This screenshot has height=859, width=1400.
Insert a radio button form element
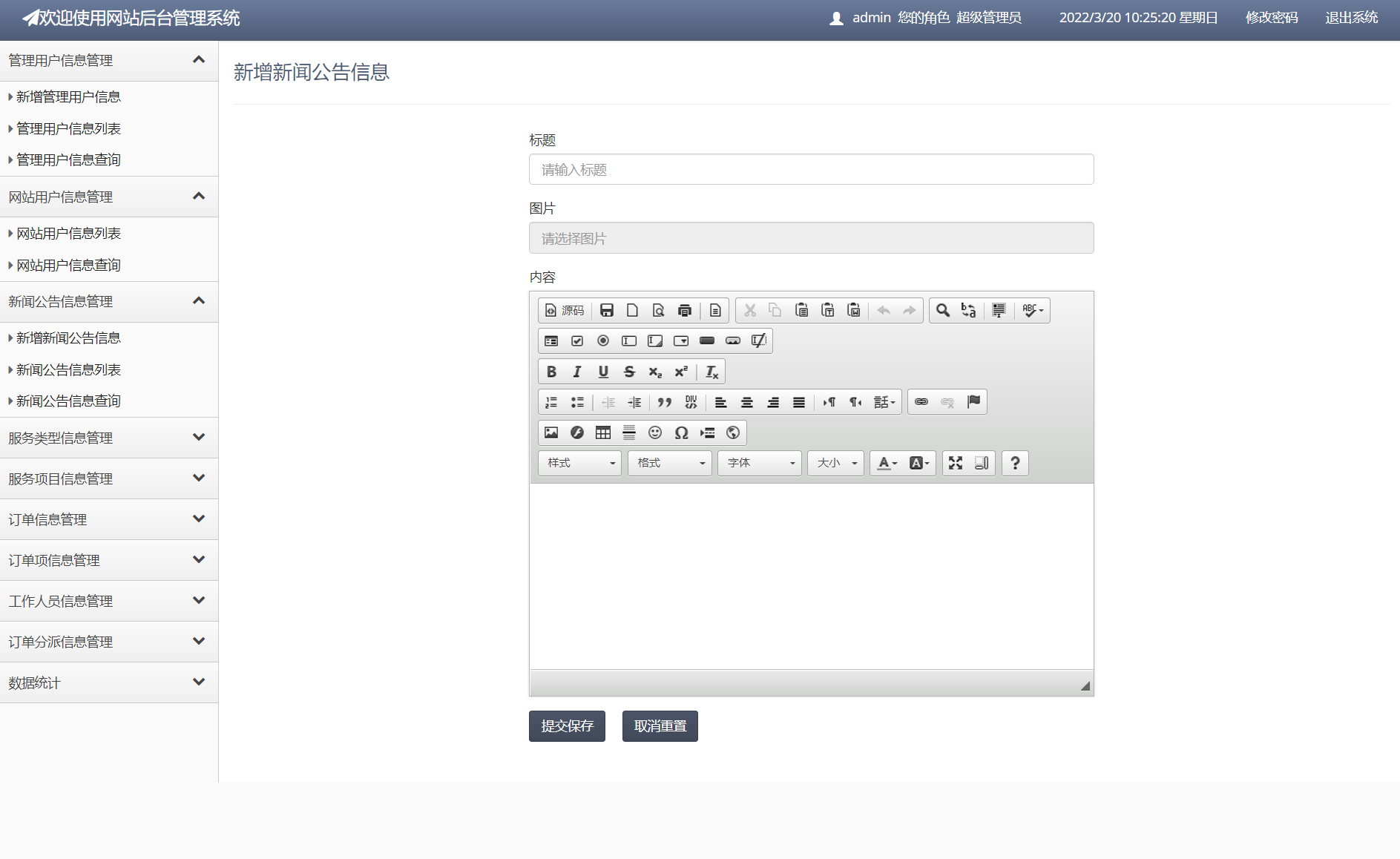[x=603, y=341]
